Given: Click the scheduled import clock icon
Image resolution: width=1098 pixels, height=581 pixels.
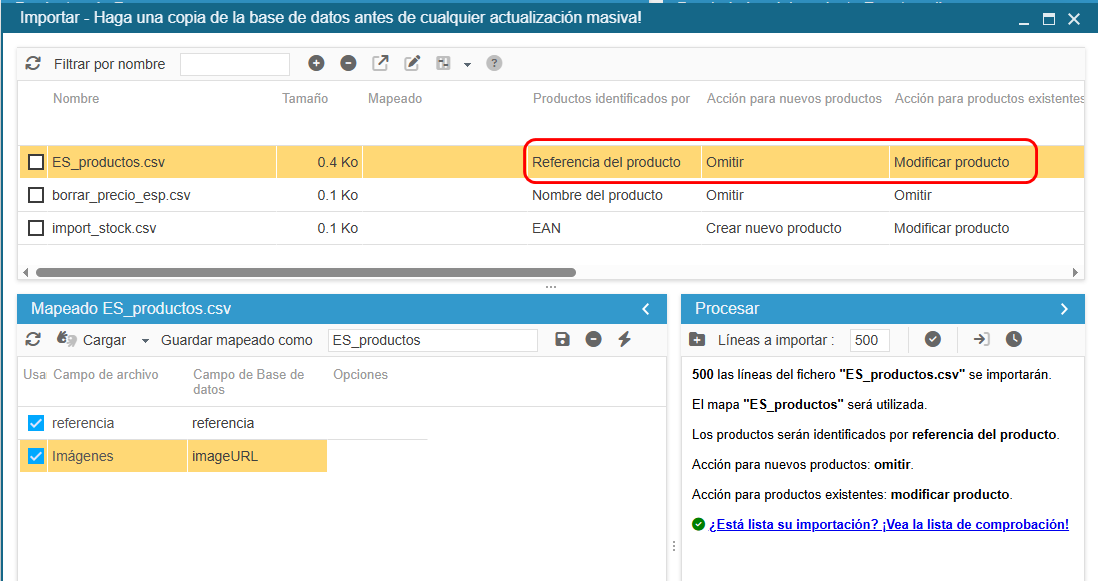Looking at the screenshot, I should [1014, 340].
